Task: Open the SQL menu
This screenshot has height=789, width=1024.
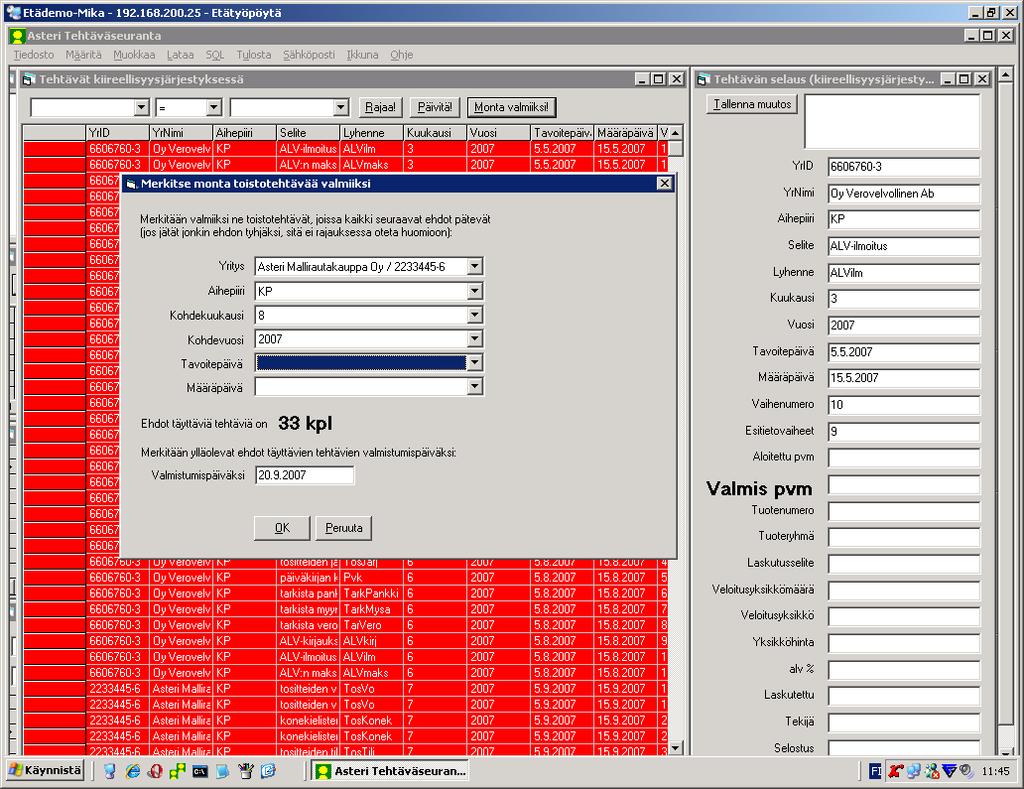Action: point(215,55)
